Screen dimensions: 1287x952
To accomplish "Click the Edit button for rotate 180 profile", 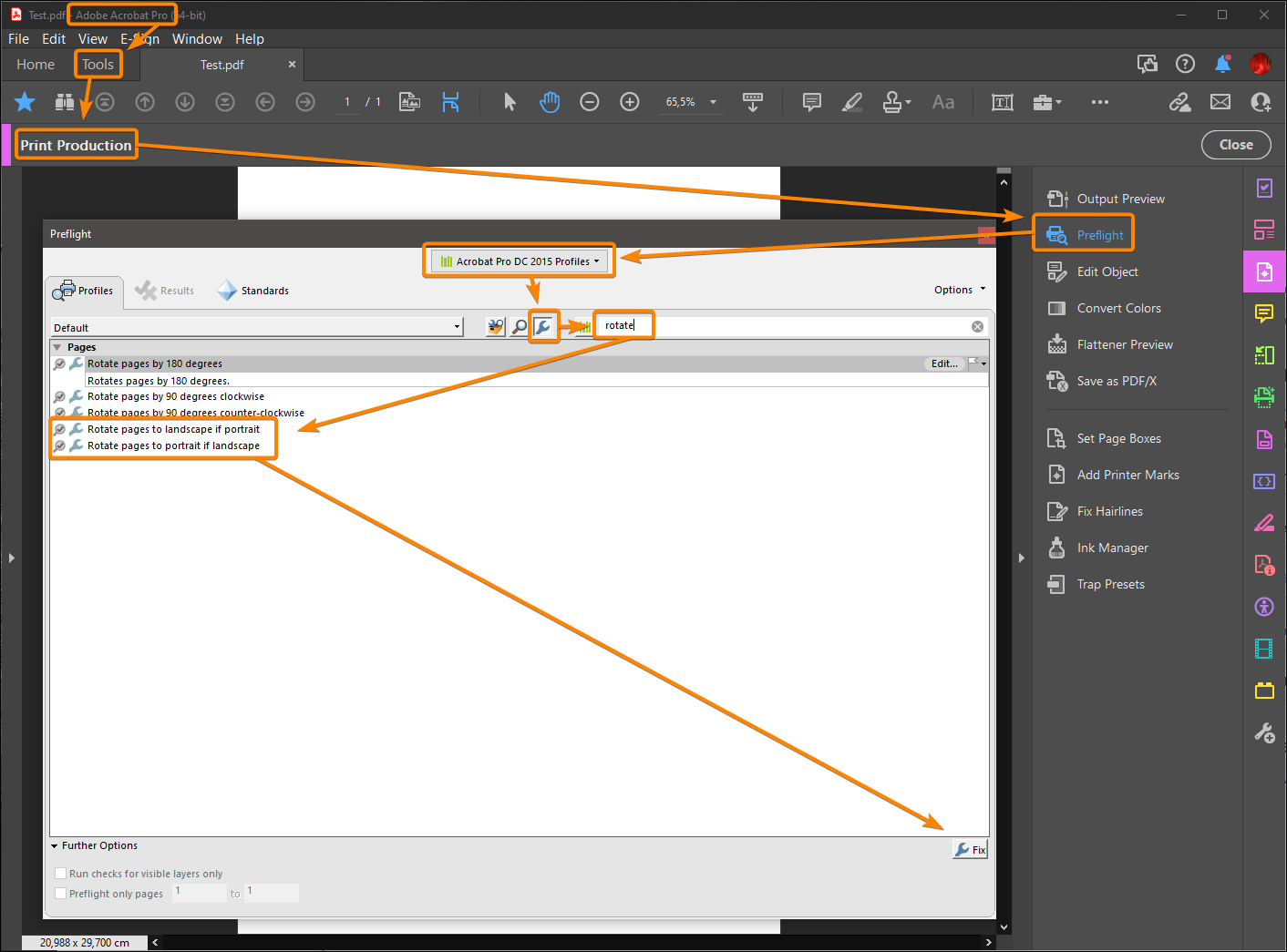I will pos(943,363).
